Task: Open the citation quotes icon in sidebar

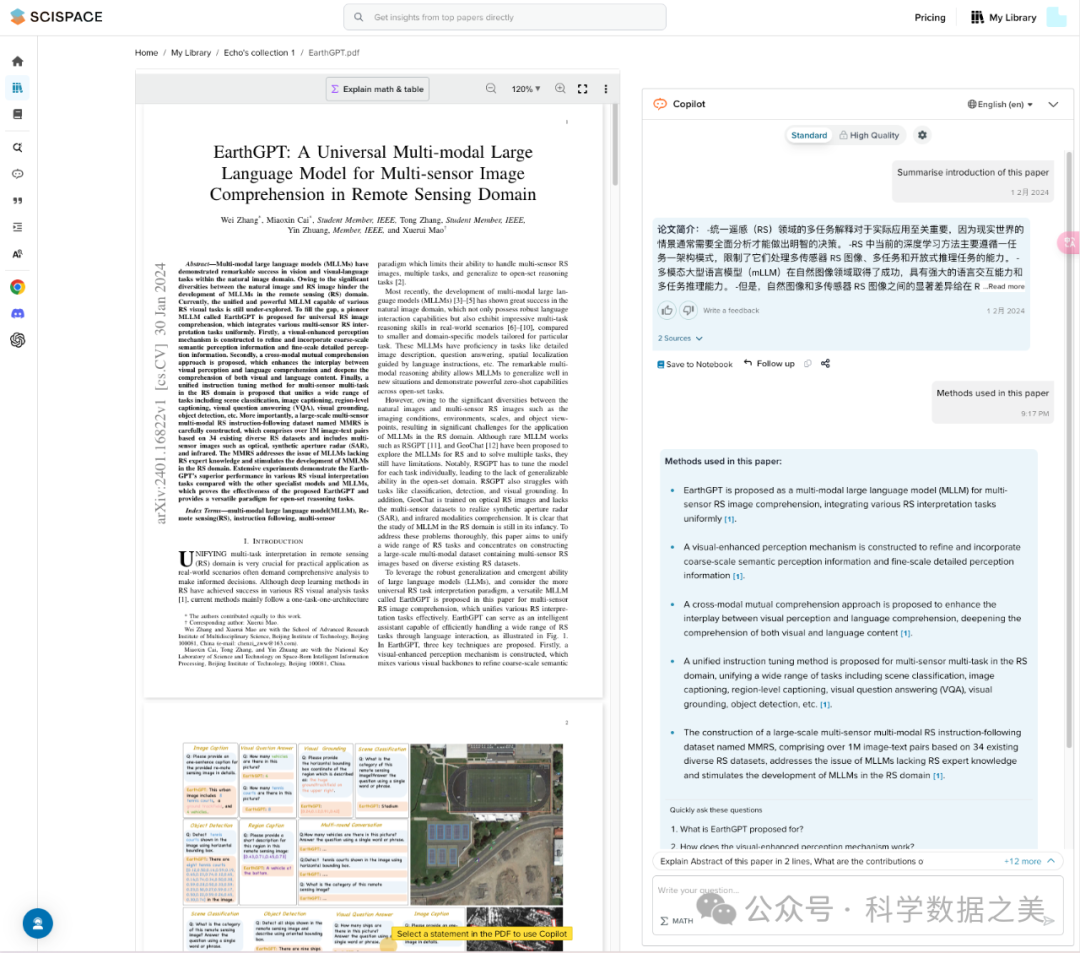Action: pyautogui.click(x=17, y=200)
